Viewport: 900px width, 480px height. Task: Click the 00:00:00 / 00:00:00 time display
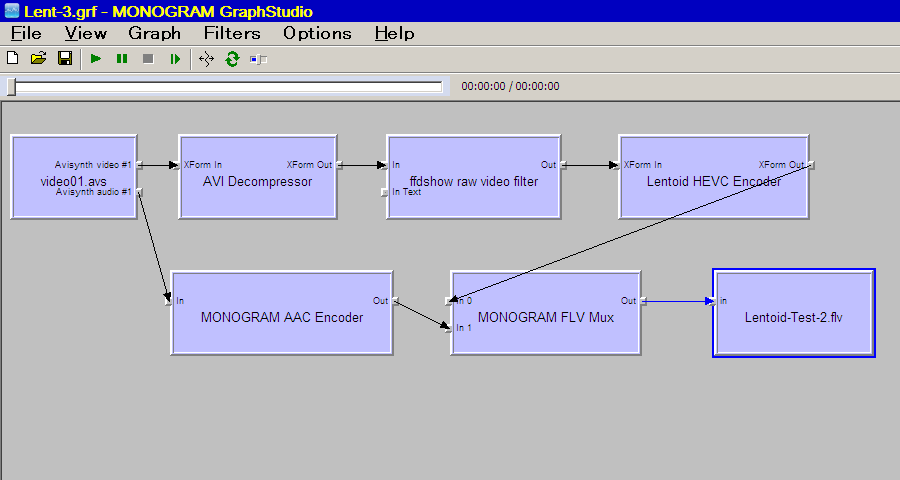coord(510,86)
